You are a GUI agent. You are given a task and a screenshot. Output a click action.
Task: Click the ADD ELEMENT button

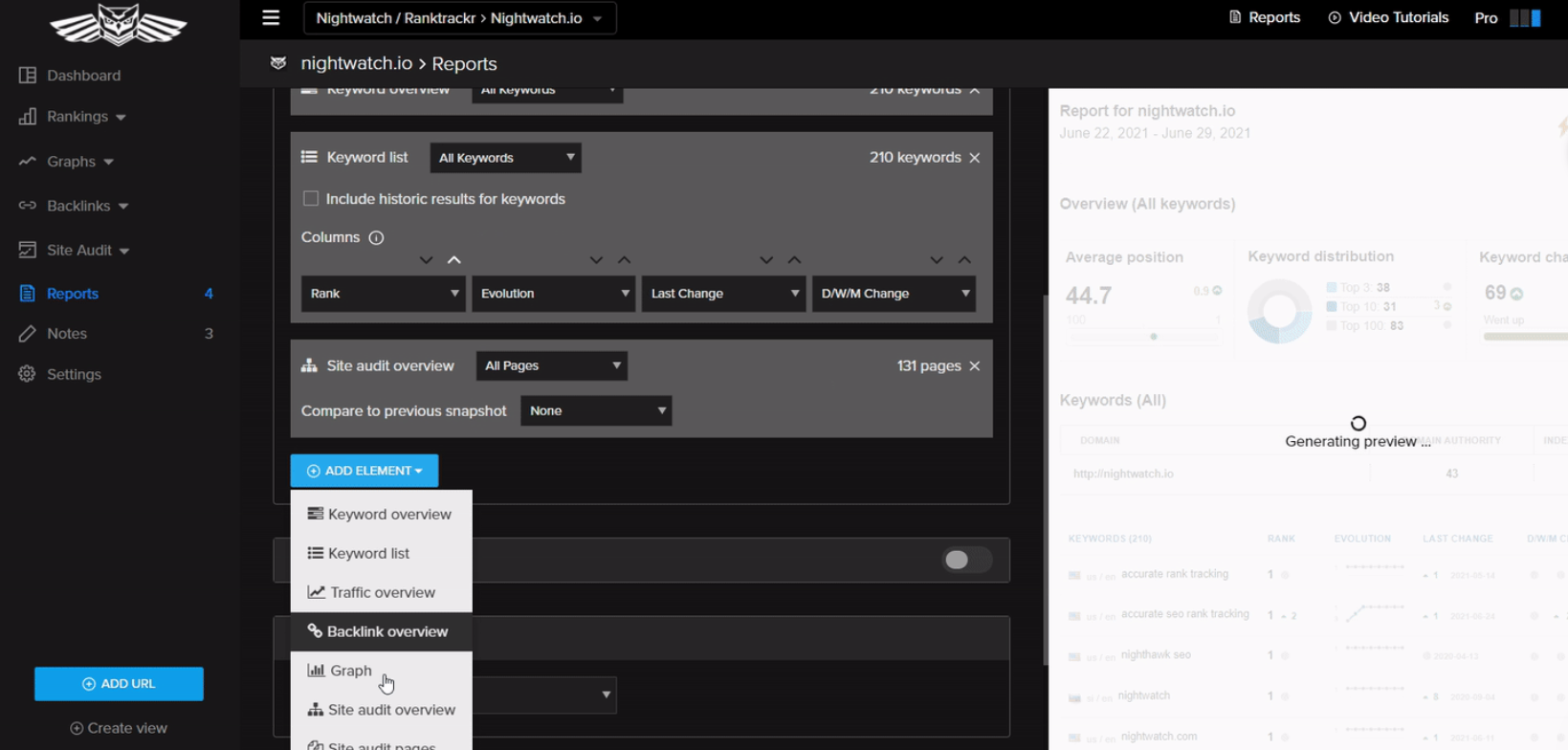[x=364, y=471]
